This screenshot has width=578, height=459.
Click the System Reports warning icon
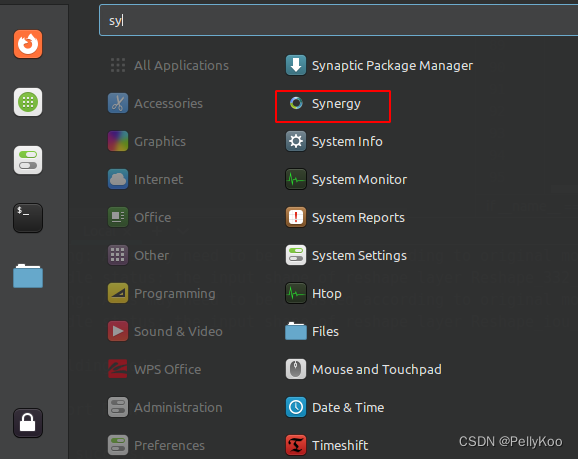[x=296, y=217]
